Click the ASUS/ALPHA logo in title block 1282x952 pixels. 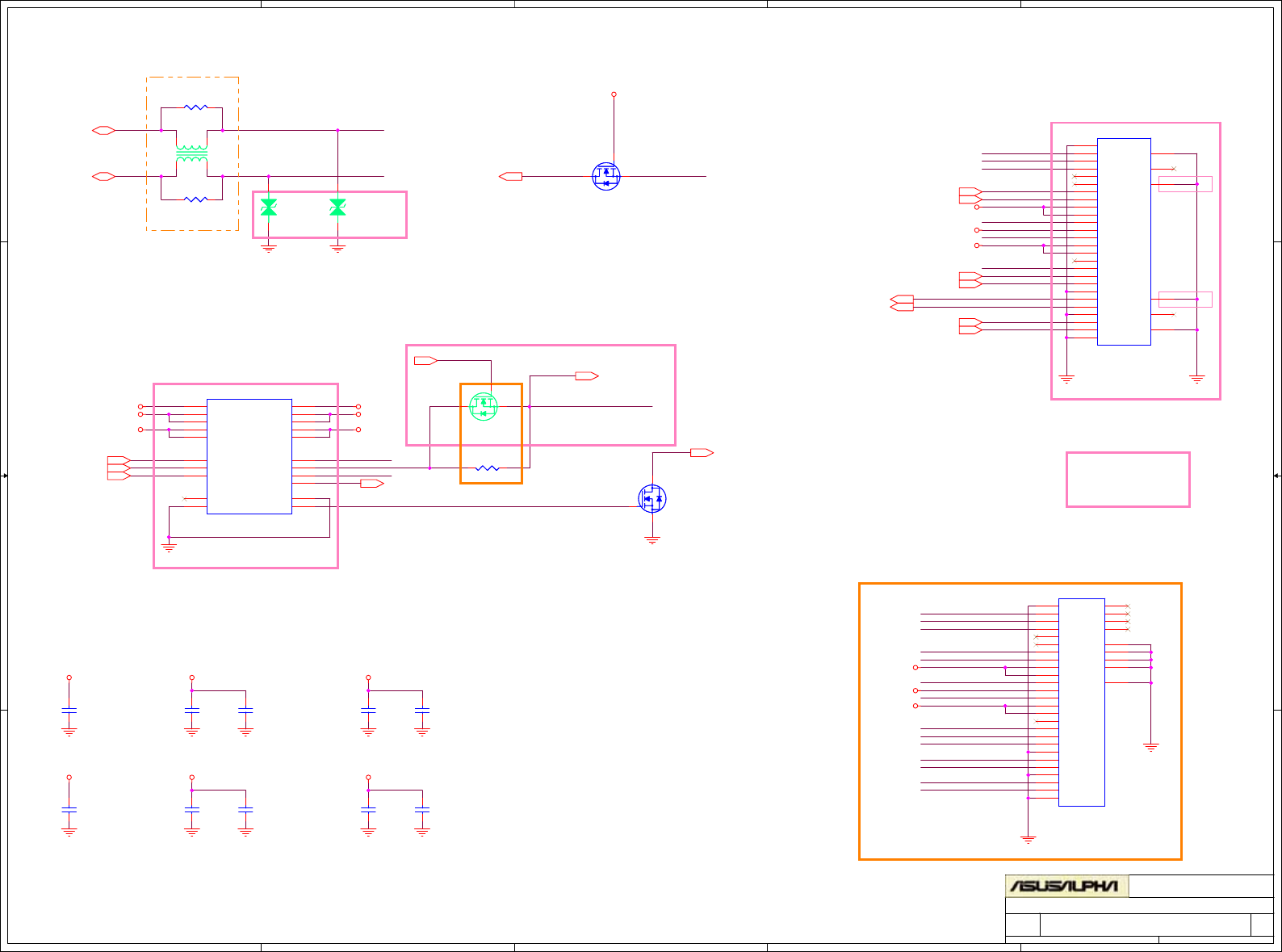pos(1066,886)
